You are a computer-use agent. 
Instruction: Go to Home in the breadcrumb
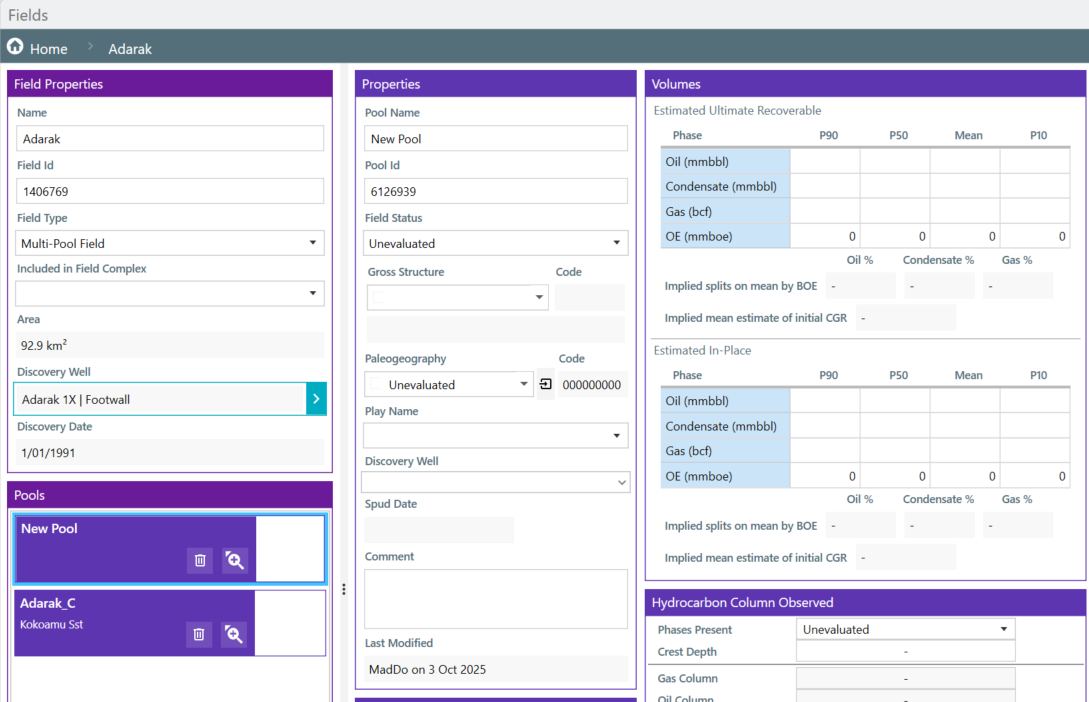tap(49, 49)
